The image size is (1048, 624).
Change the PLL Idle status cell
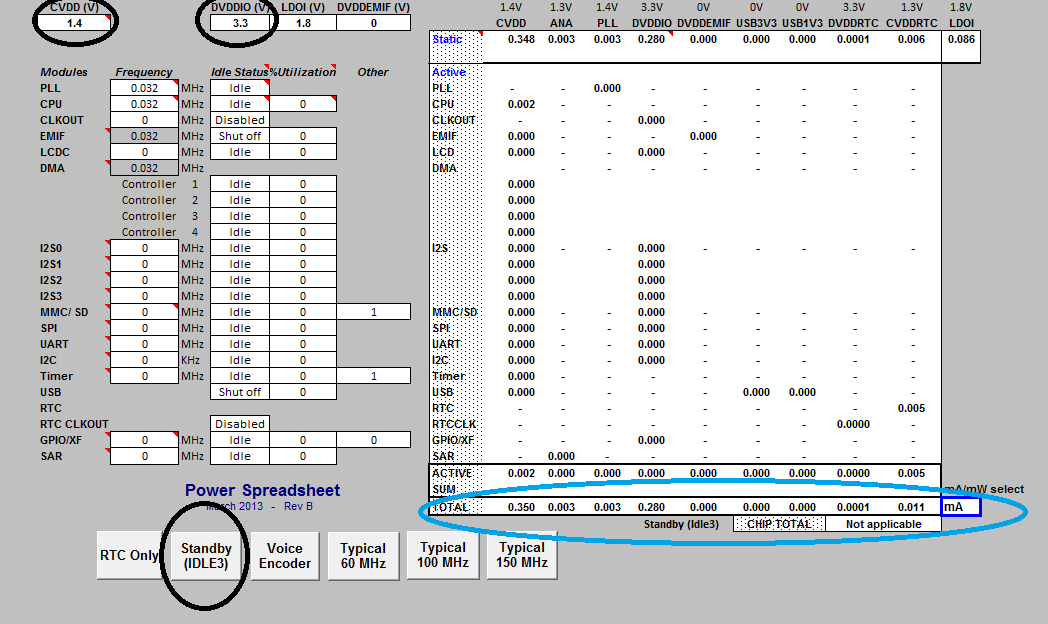[240, 88]
